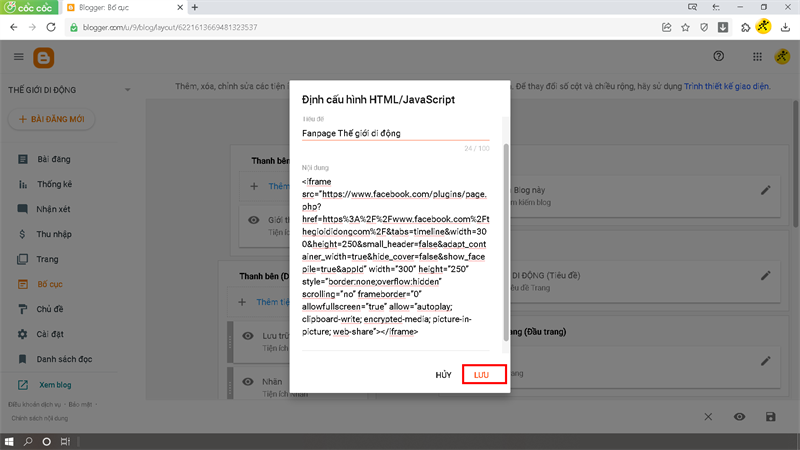This screenshot has width=800, height=450.
Task: Open the Google apps grid
Action: pyautogui.click(x=757, y=57)
